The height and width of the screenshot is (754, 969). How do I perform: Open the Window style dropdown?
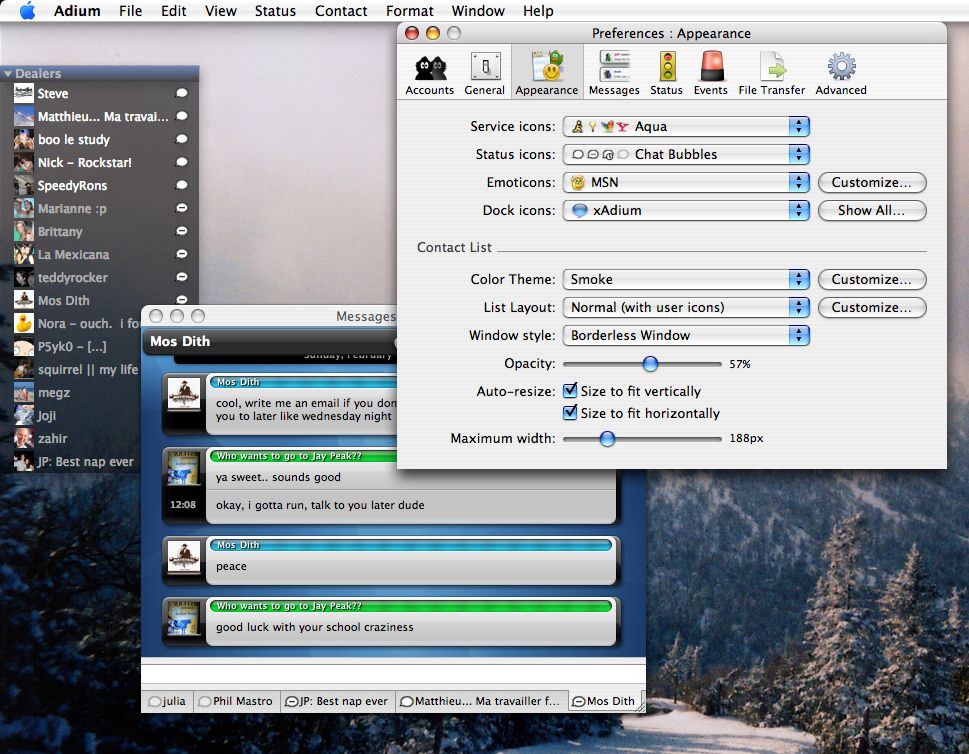click(686, 336)
